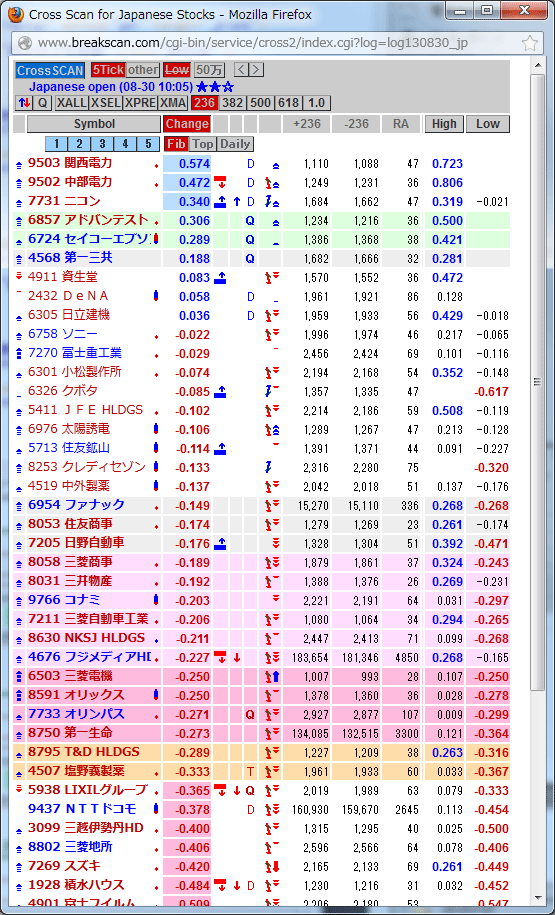The width and height of the screenshot is (555, 915).
Task: Open stock 6954 ファナック
Action: 76,505
